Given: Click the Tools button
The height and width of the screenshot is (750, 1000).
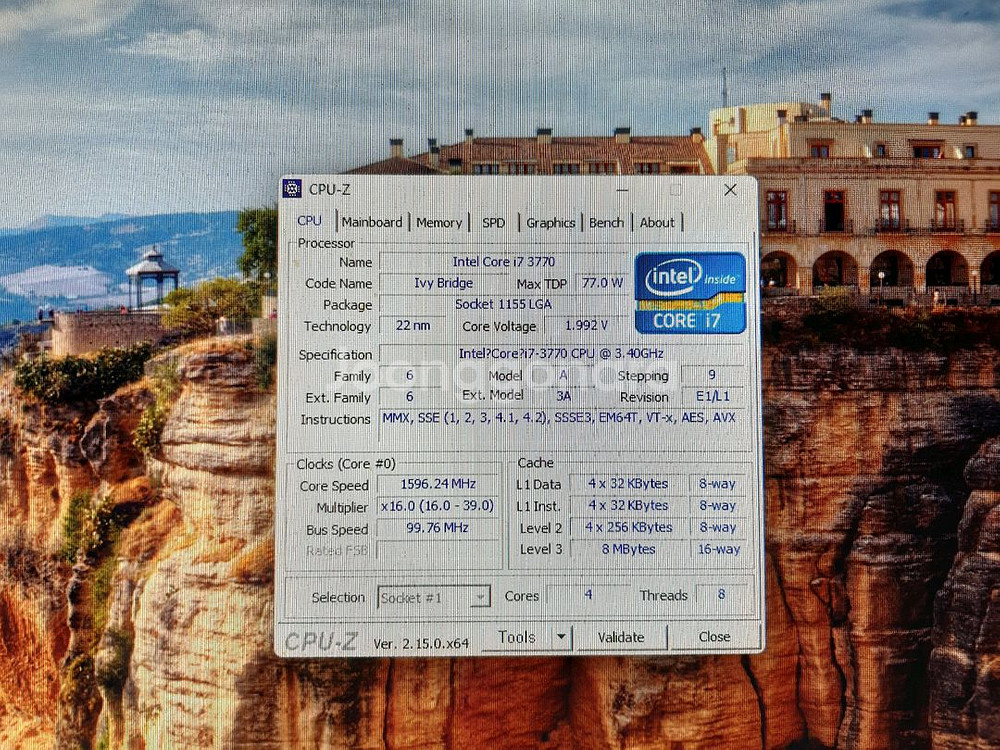Looking at the screenshot, I should coord(517,637).
